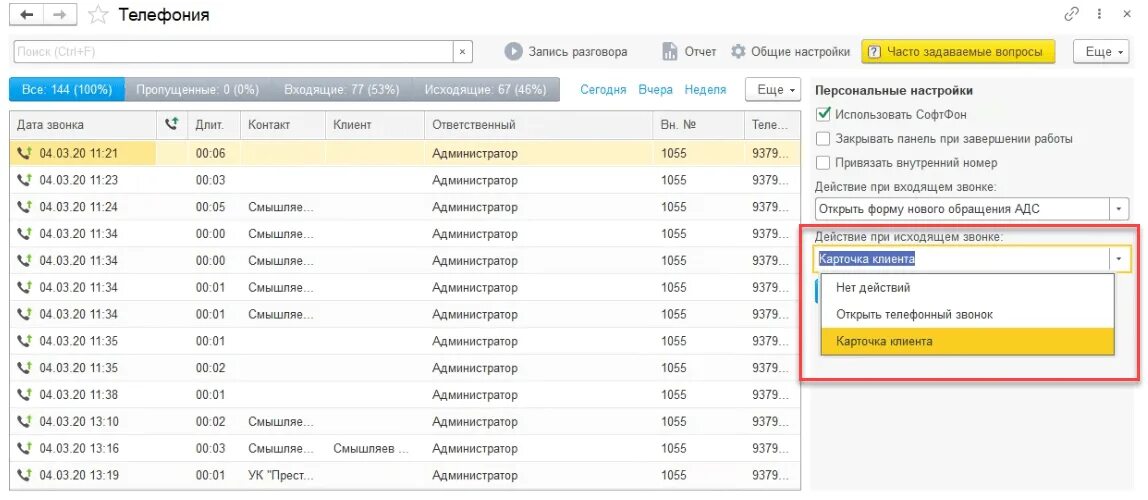The image size is (1148, 500).
Task: Clear the search field with the X
Action: pyautogui.click(x=462, y=51)
